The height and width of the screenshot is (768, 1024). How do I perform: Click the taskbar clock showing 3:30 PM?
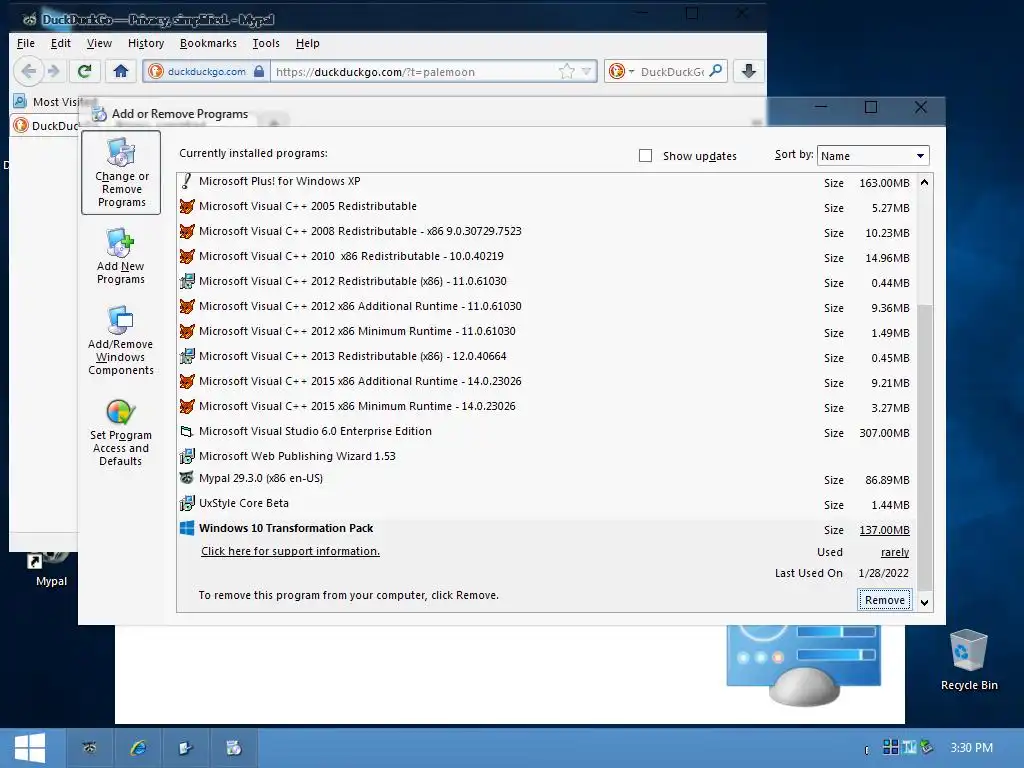pos(971,748)
